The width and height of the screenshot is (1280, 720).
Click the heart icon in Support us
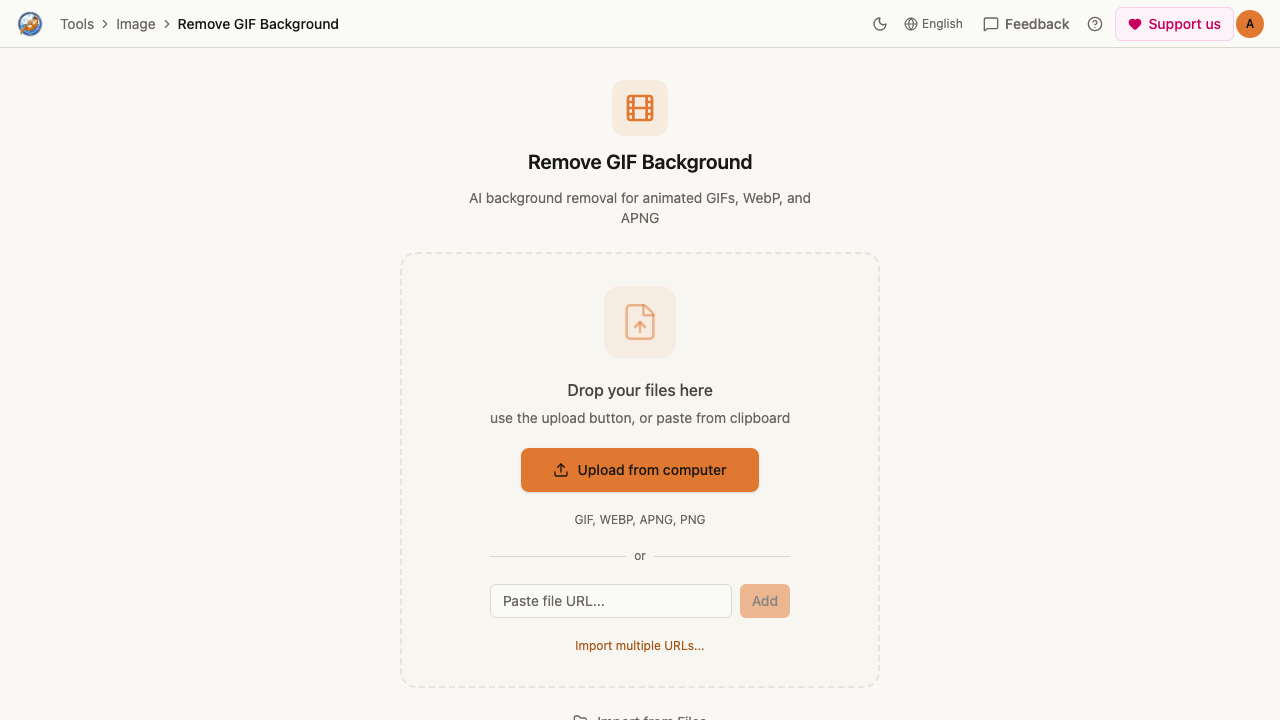tap(1135, 24)
